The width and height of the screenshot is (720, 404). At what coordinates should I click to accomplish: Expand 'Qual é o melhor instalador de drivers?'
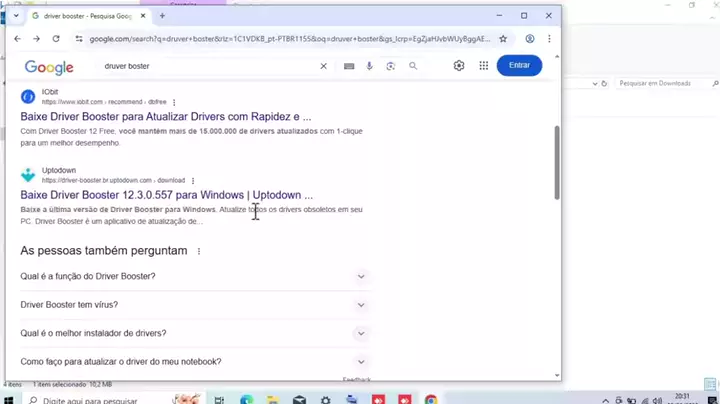pyautogui.click(x=361, y=333)
